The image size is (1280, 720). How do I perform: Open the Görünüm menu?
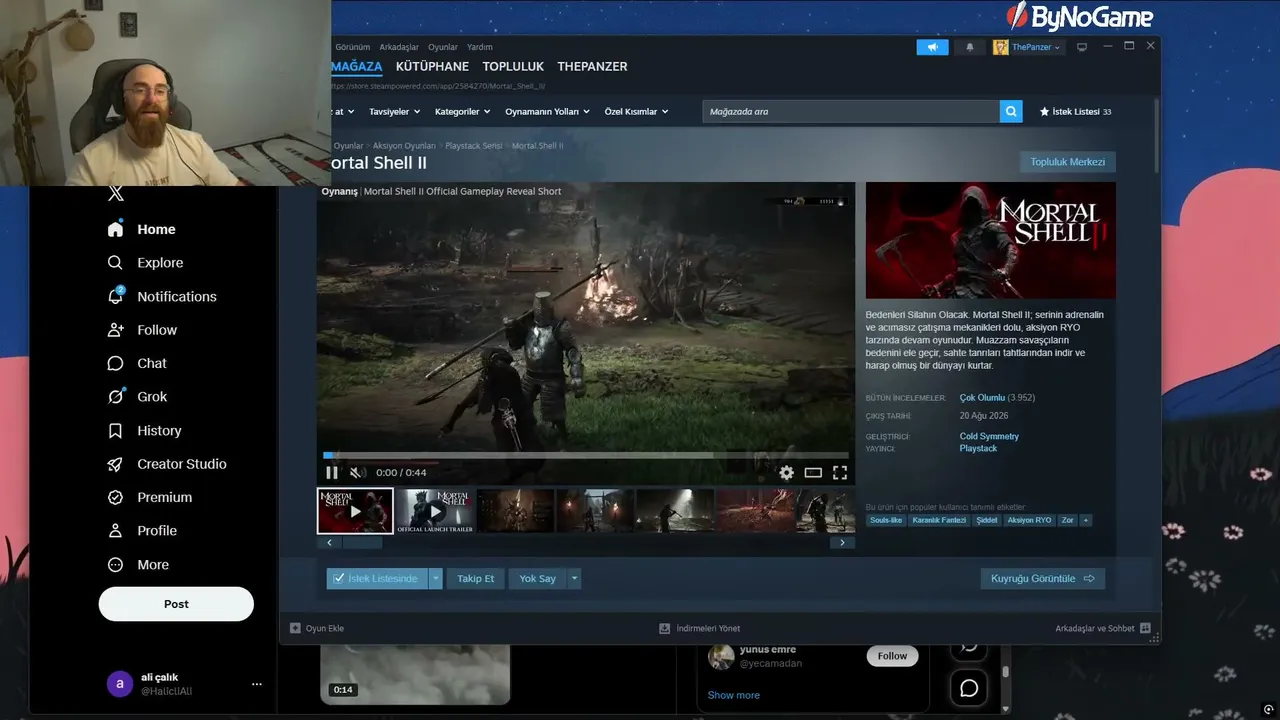click(353, 47)
